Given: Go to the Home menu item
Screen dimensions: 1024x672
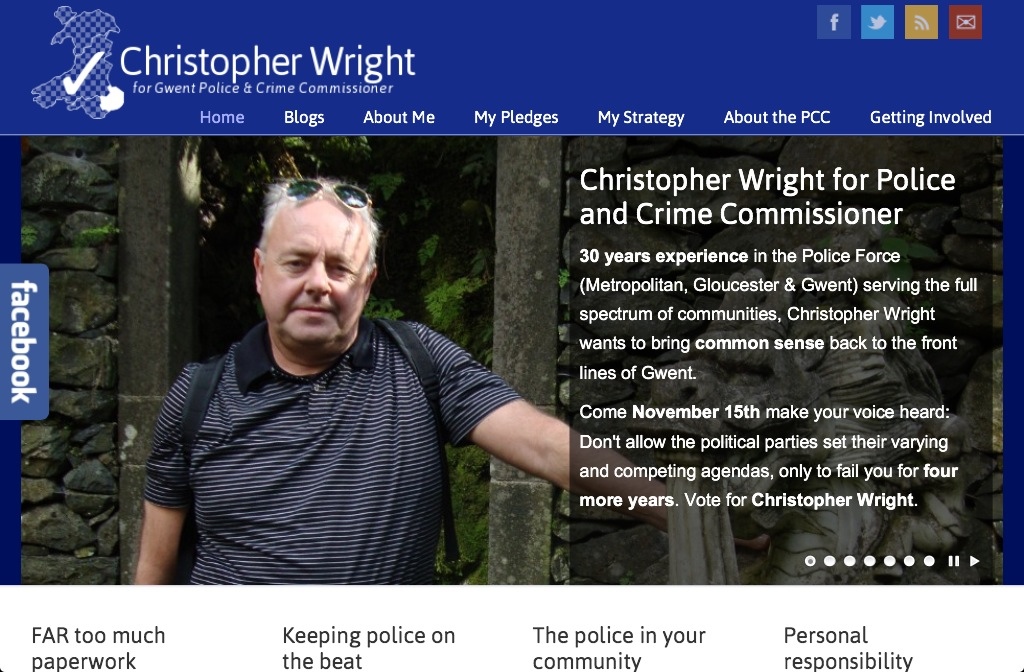Looking at the screenshot, I should click(x=222, y=118).
